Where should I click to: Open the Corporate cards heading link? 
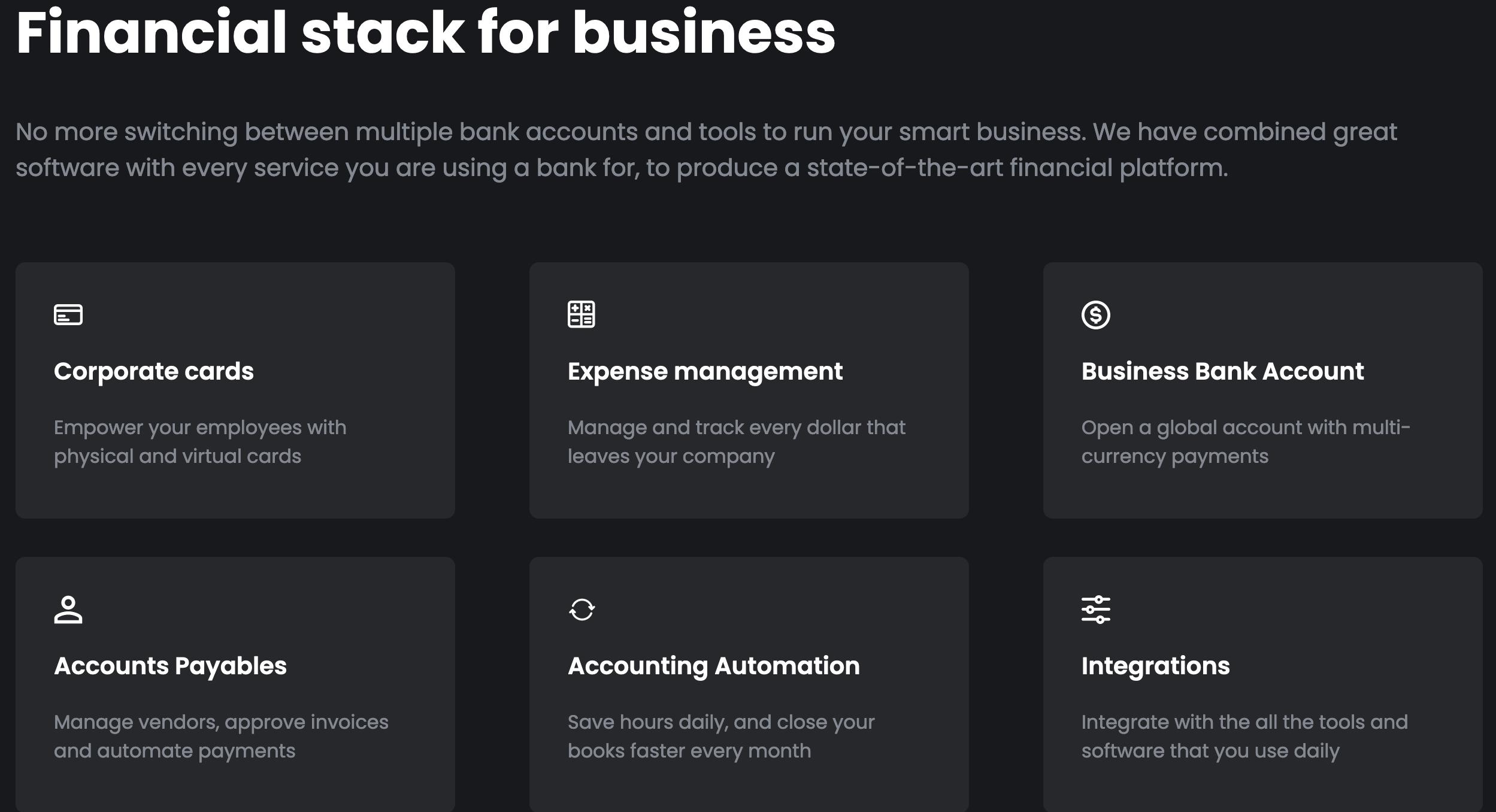click(154, 371)
